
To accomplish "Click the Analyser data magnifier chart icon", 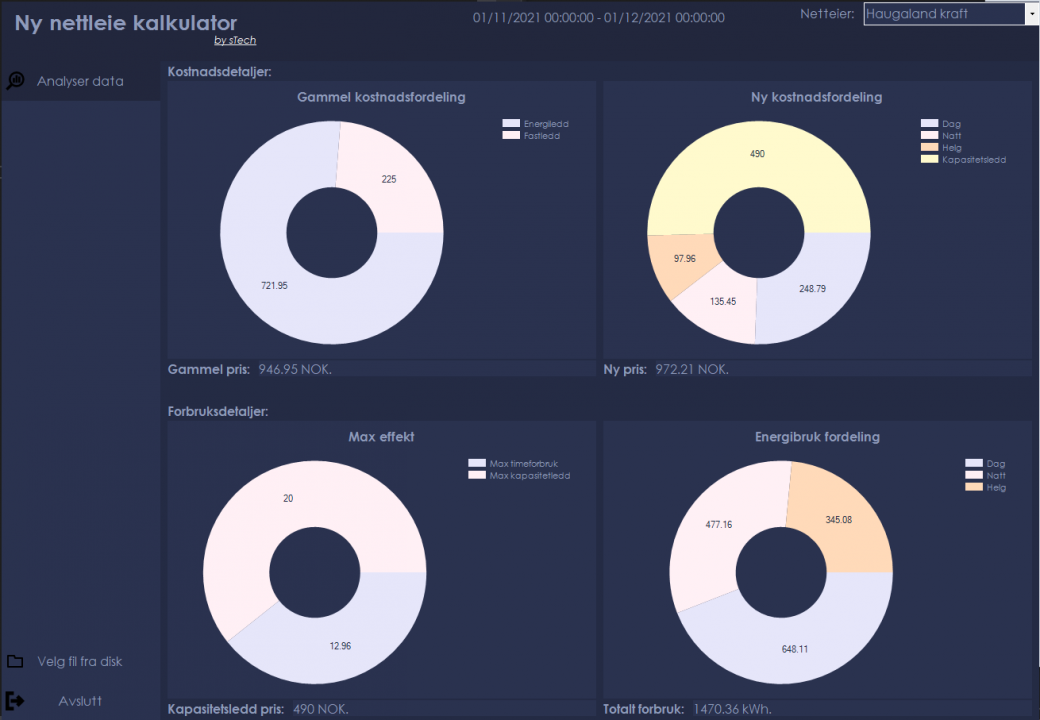I will tap(15, 80).
